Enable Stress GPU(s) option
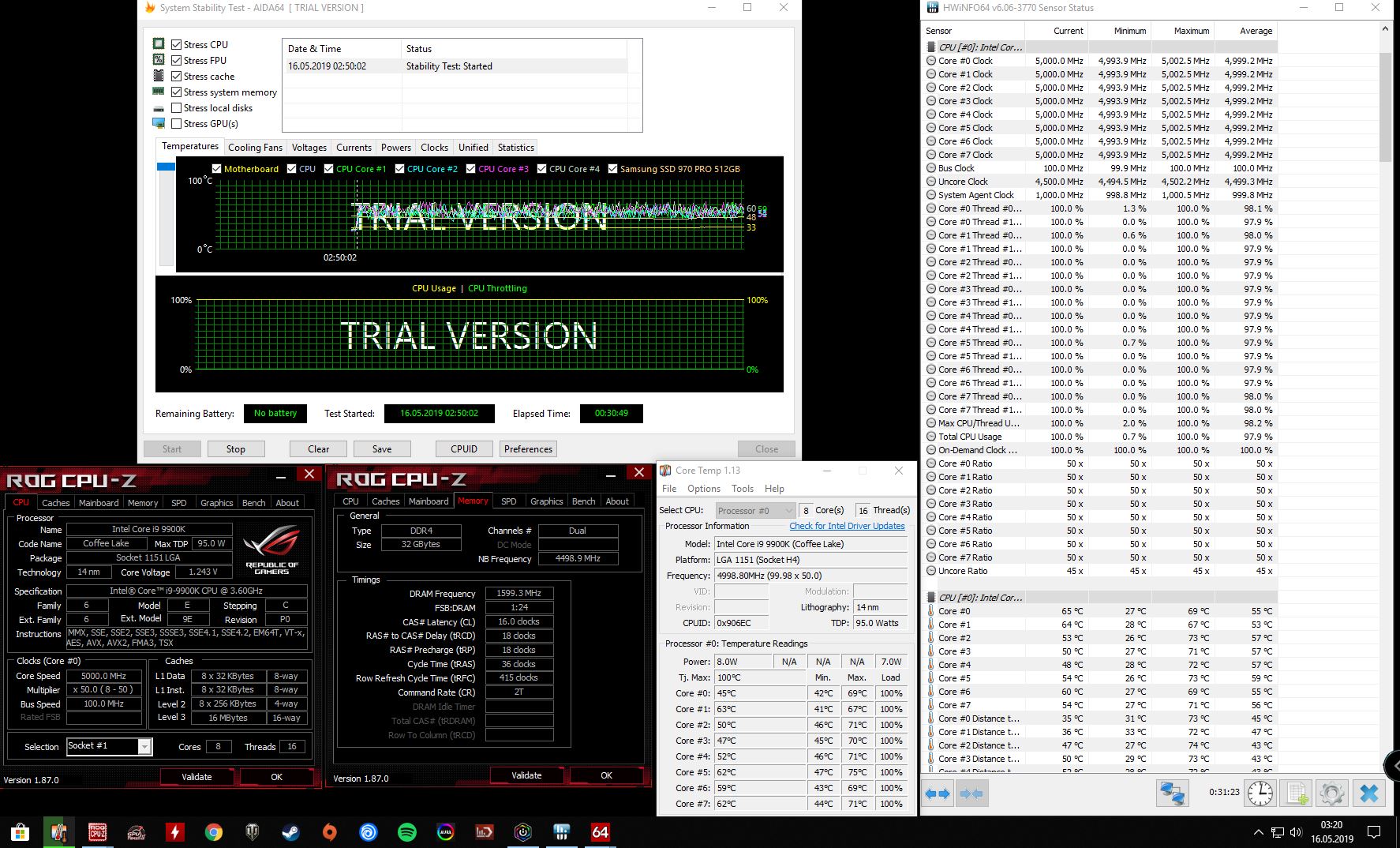 (176, 124)
